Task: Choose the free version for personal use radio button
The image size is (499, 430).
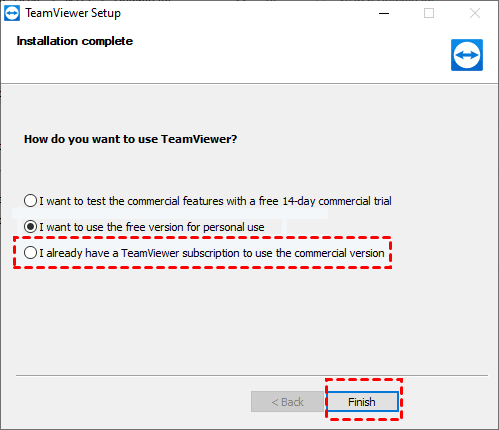Action: [x=30, y=227]
